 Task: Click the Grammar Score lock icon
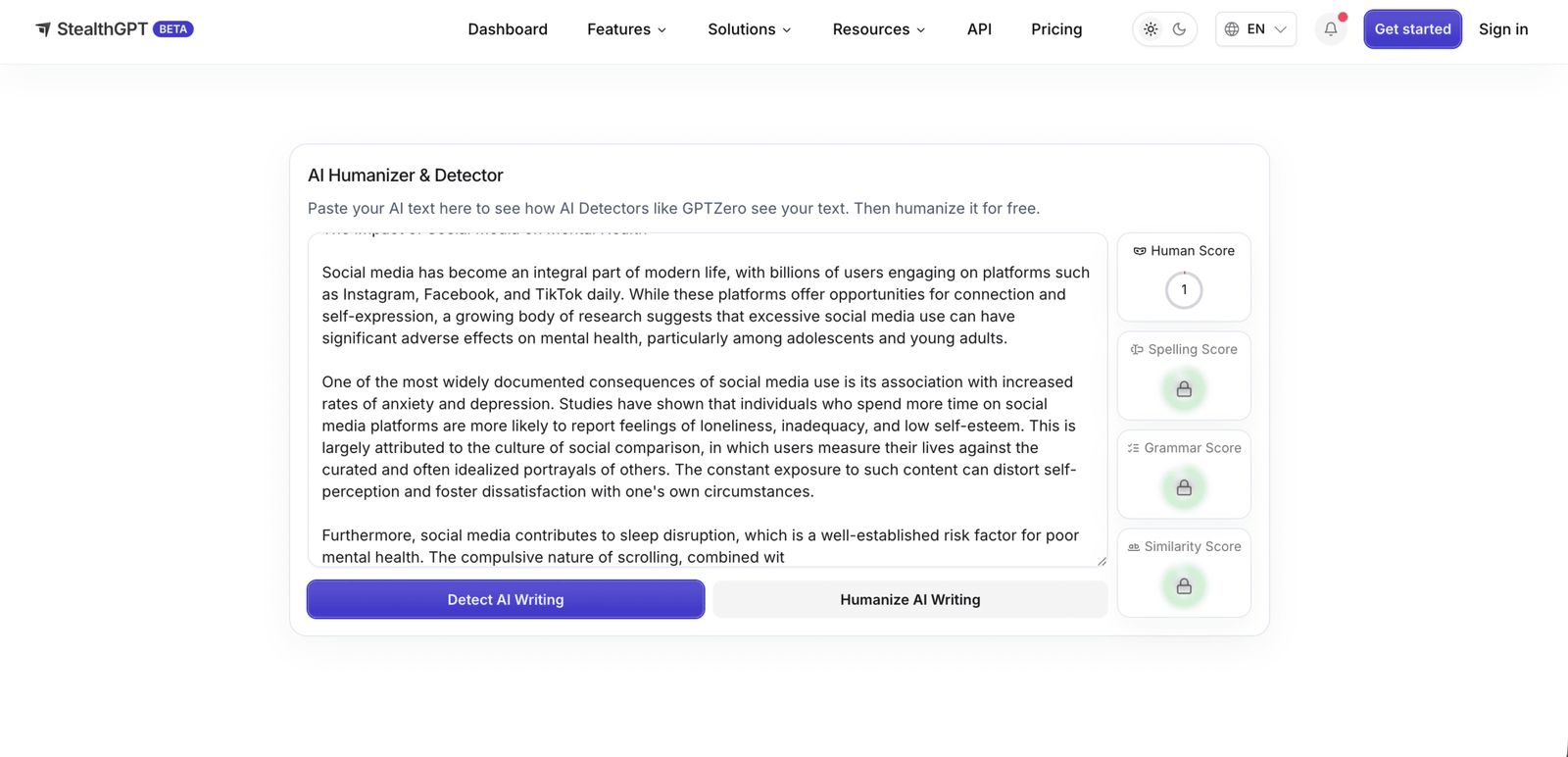tap(1184, 487)
